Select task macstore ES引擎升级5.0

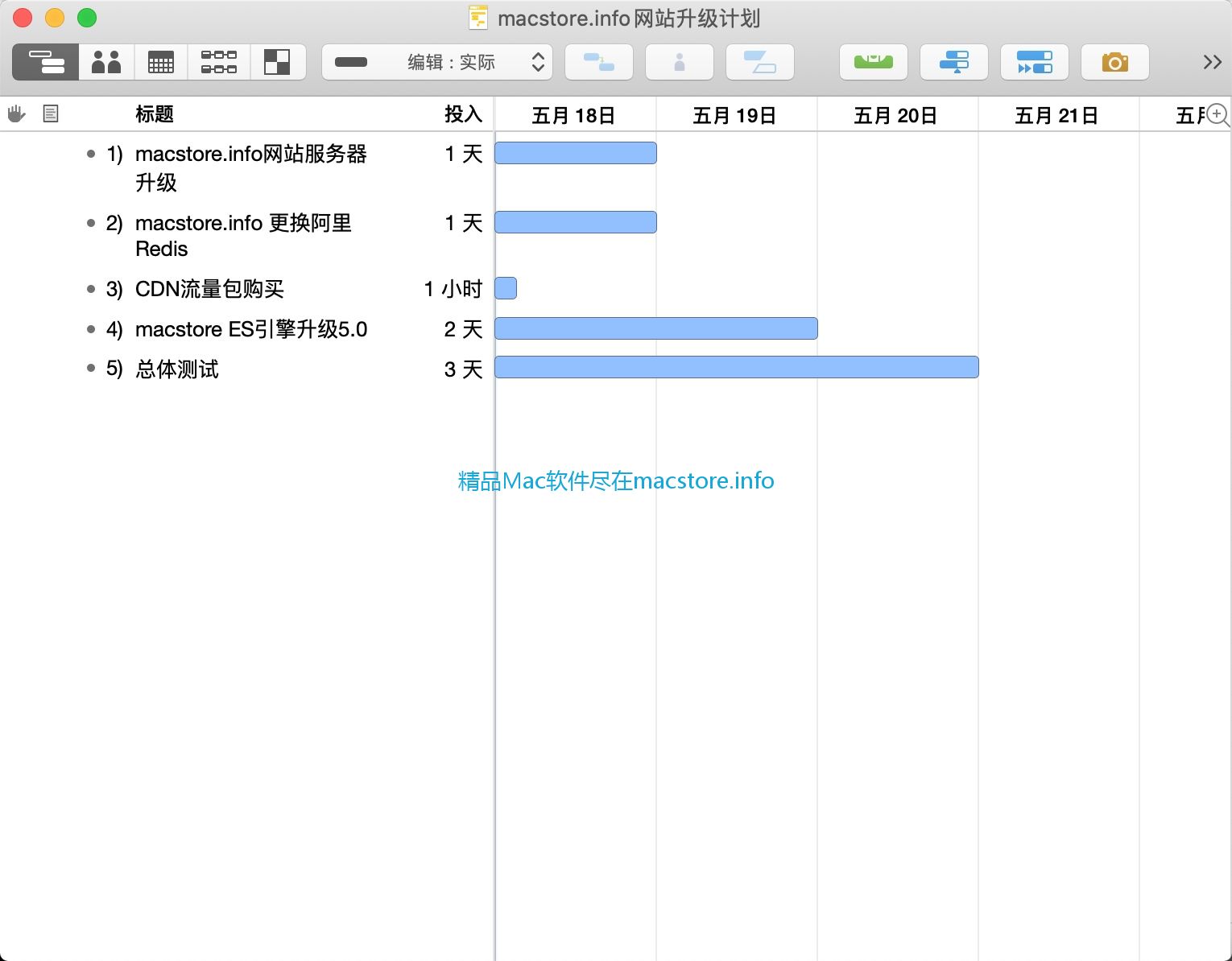(x=251, y=329)
